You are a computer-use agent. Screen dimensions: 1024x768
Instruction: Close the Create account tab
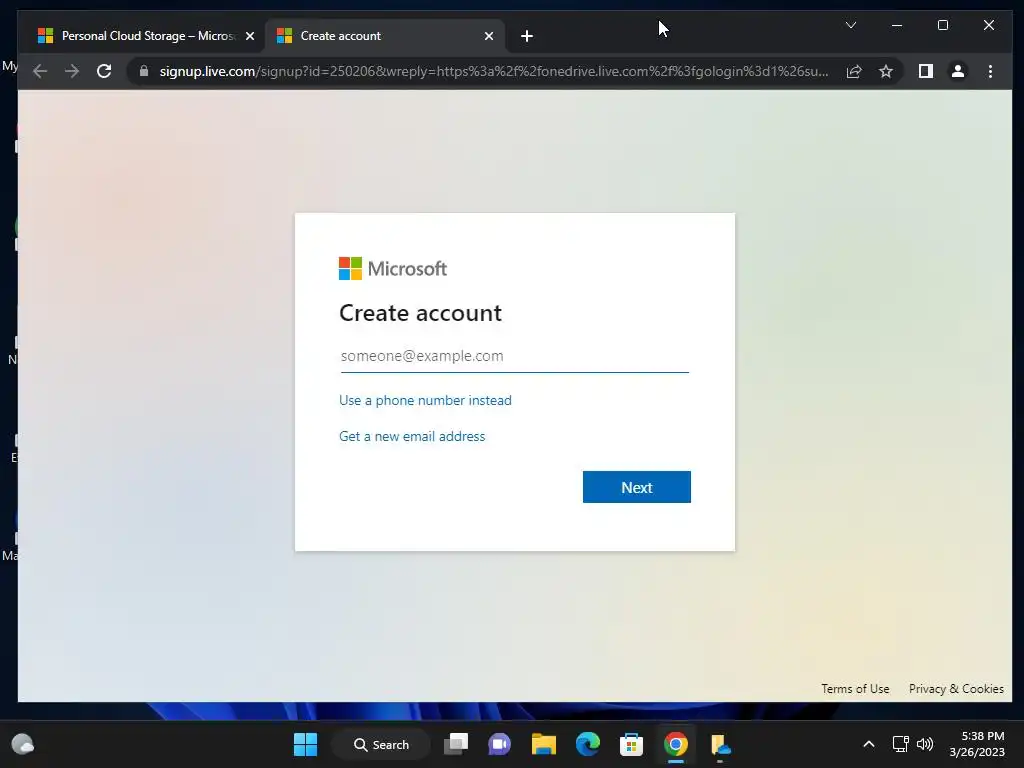click(x=488, y=36)
